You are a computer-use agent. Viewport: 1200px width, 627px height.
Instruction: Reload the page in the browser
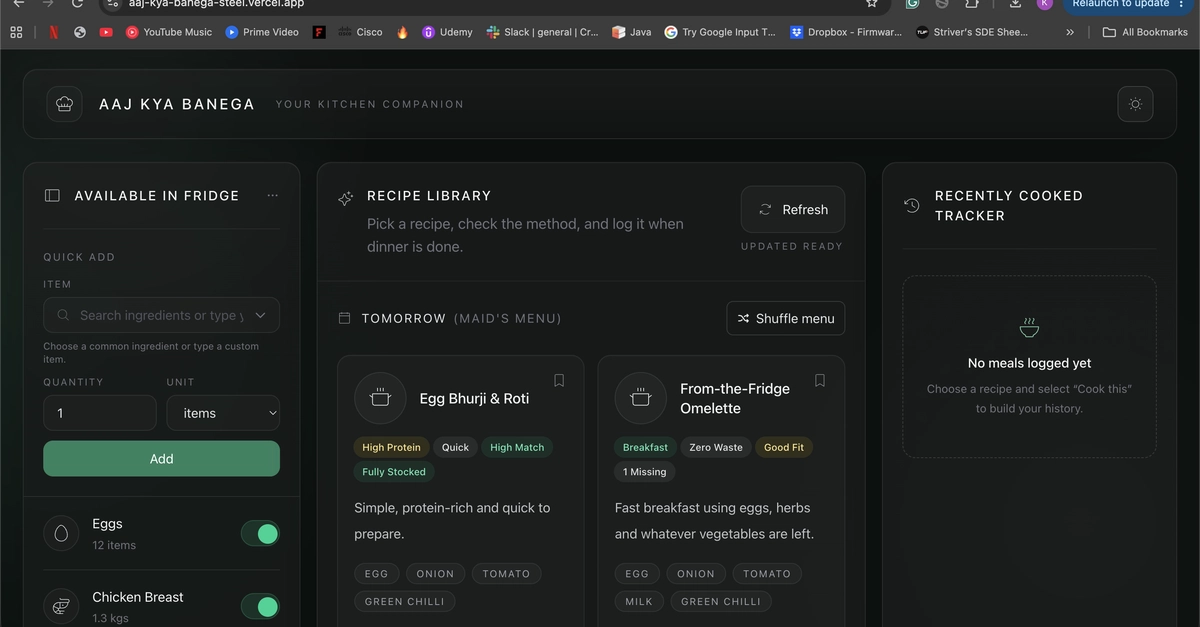click(x=78, y=3)
